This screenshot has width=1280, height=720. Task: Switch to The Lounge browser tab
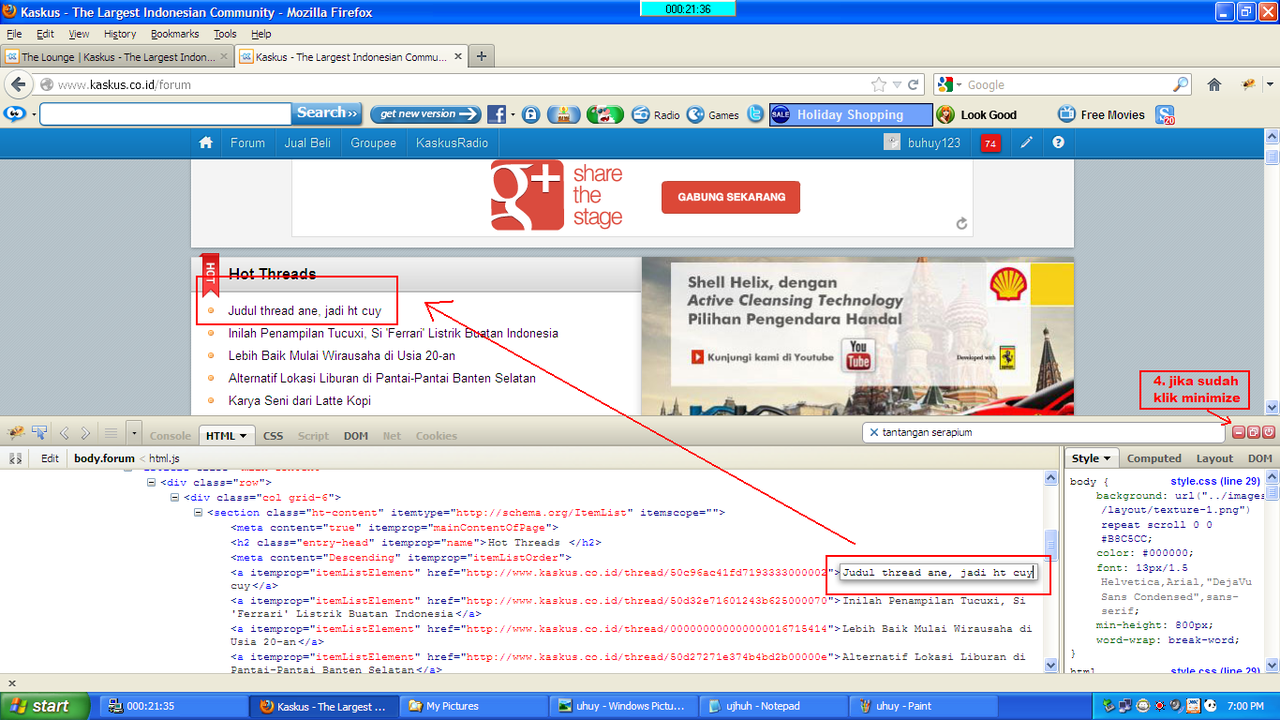(118, 57)
